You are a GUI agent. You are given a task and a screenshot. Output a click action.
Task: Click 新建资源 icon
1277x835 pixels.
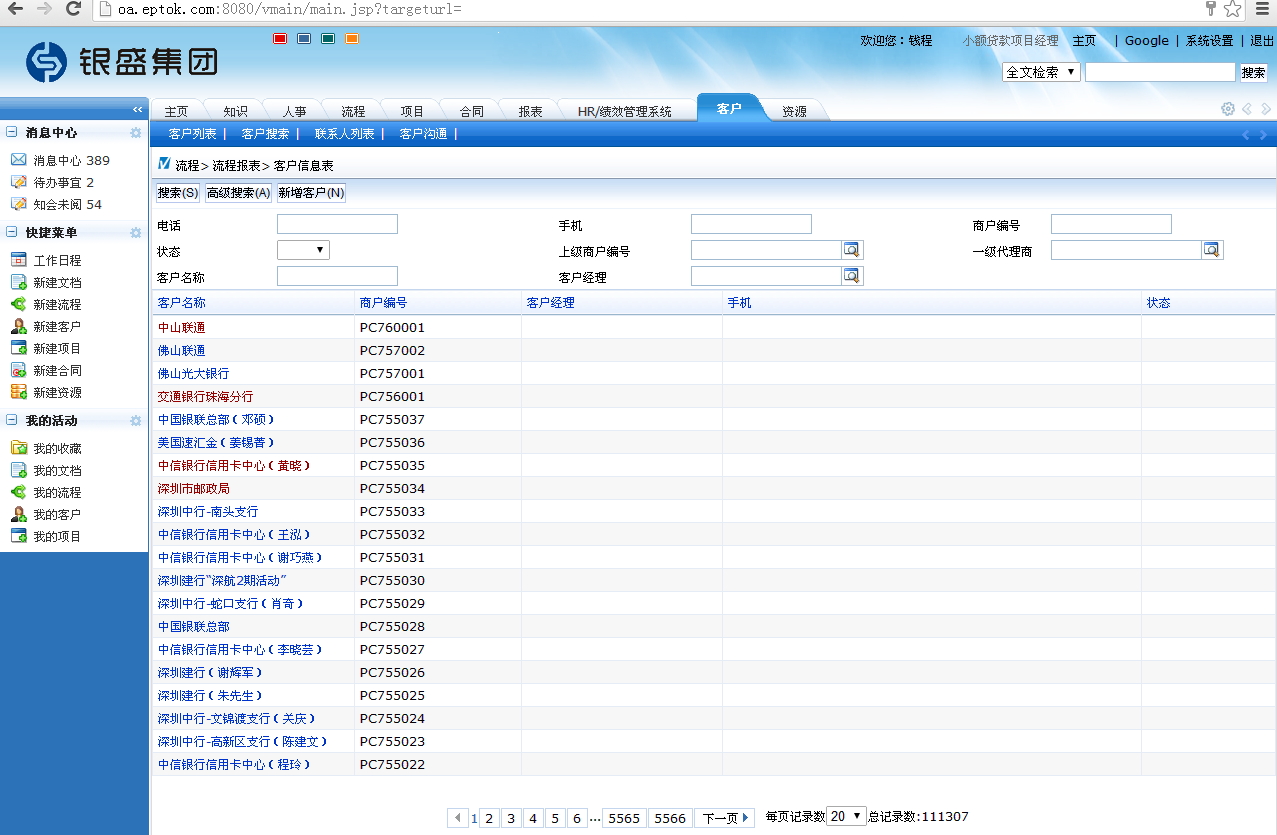(18, 392)
